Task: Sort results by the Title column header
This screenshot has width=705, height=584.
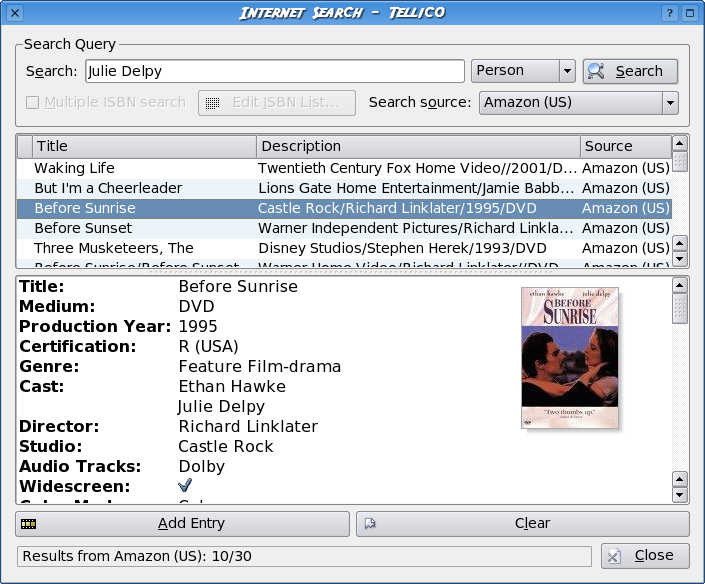Action: click(x=144, y=147)
